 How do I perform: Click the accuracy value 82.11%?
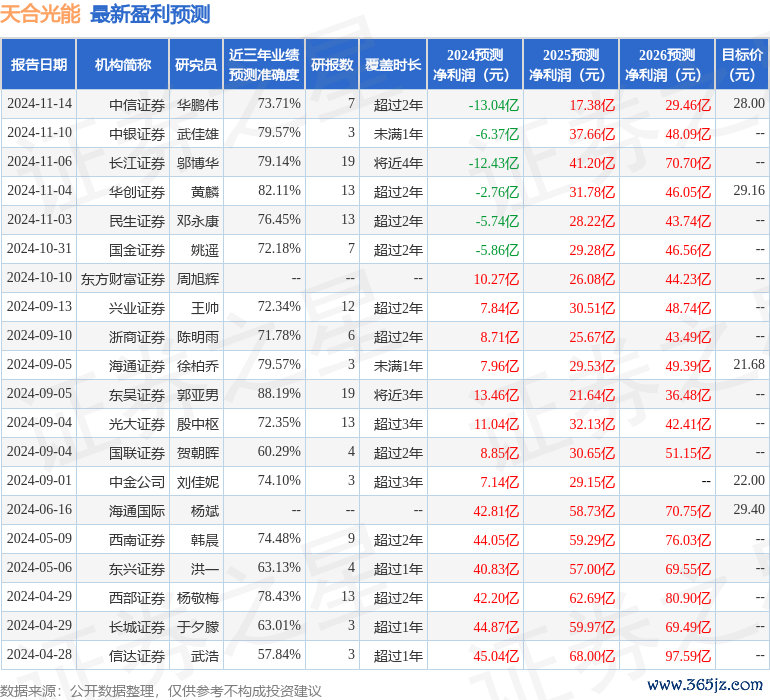(279, 191)
